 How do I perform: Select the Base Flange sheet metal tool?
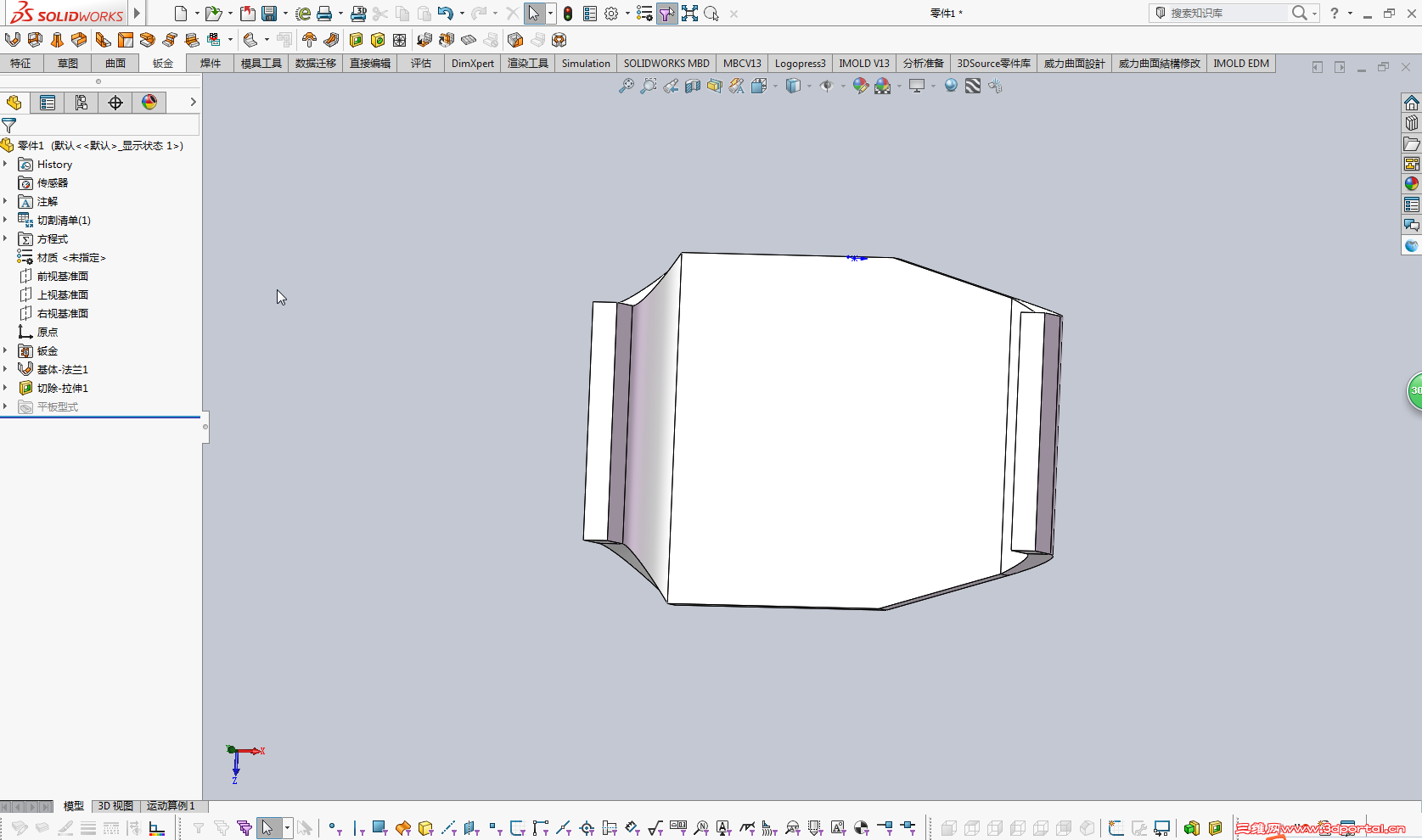pos(13,40)
